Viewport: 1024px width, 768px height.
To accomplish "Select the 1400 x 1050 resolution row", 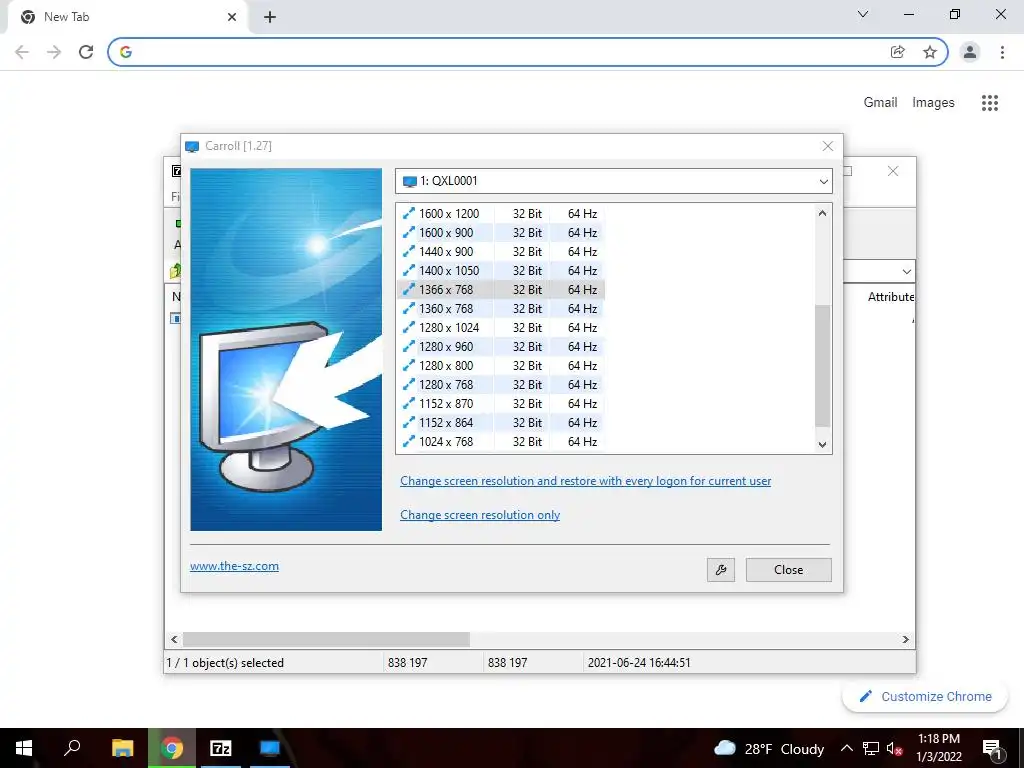I will [500, 270].
